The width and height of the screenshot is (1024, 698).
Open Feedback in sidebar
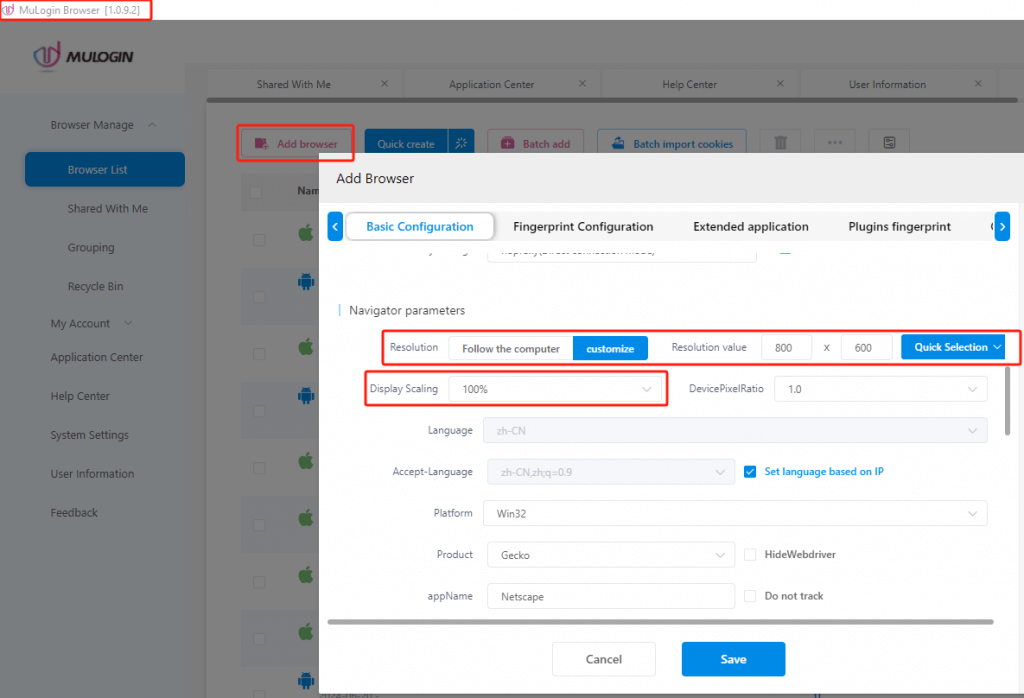(x=74, y=513)
